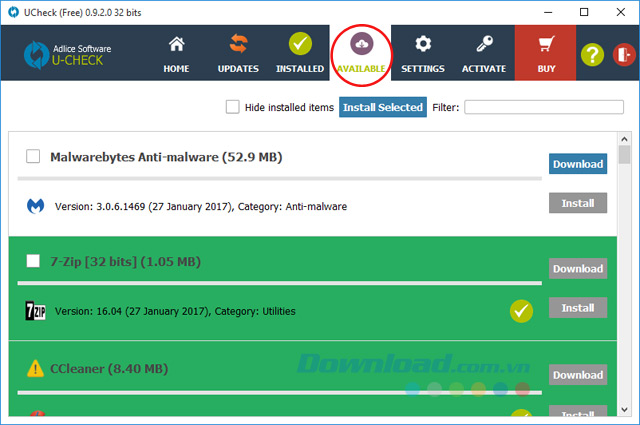Open the Installed software list
Screen dimensions: 640x425
[x=300, y=45]
